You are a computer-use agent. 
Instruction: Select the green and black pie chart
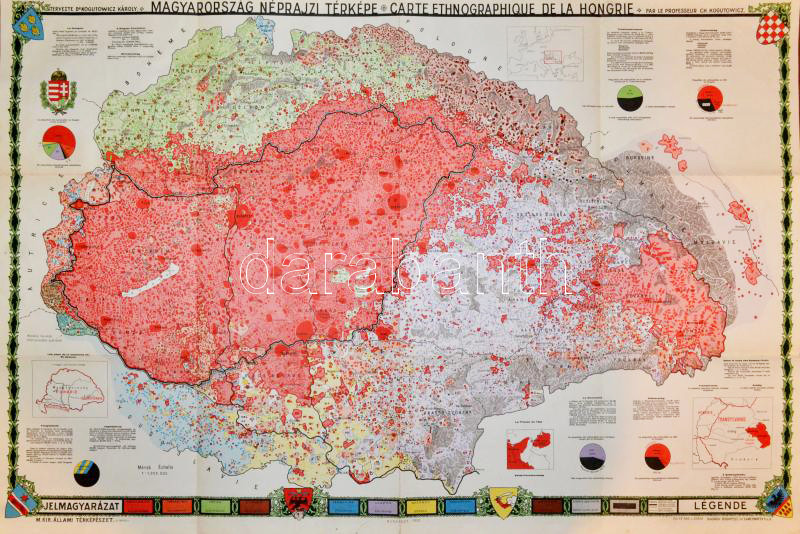pos(626,97)
